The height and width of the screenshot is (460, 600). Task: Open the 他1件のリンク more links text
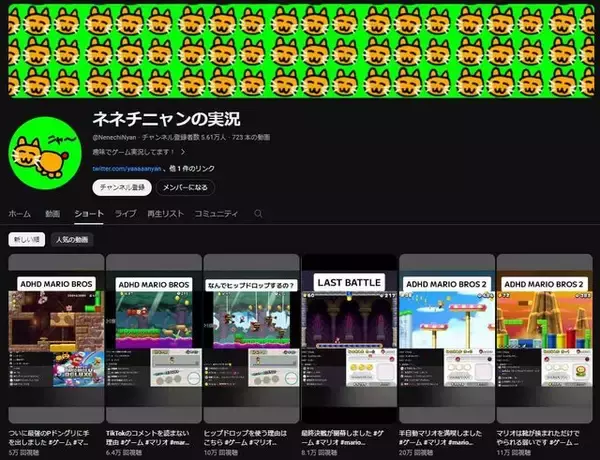192,168
